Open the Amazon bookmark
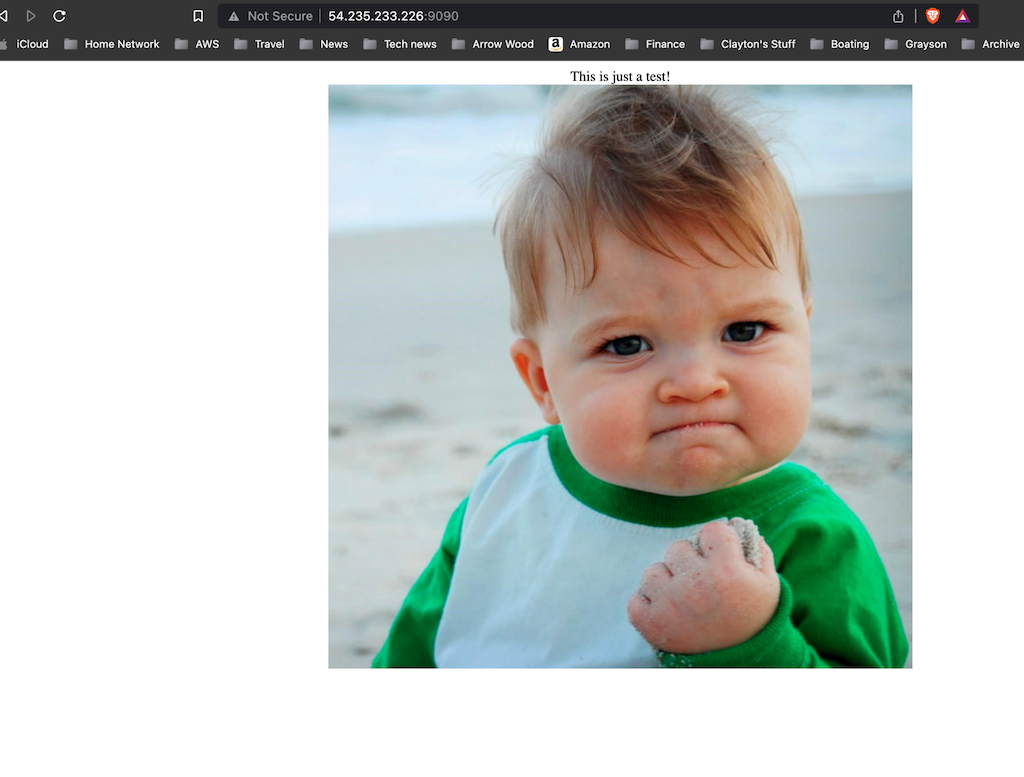 click(x=579, y=44)
